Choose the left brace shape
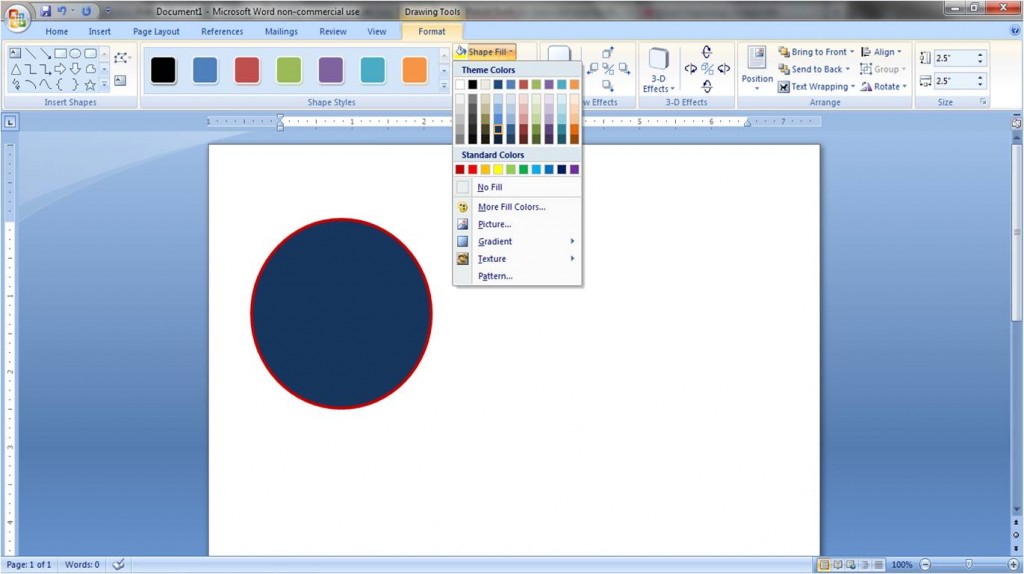Viewport: 1024px width, 574px height. point(60,84)
